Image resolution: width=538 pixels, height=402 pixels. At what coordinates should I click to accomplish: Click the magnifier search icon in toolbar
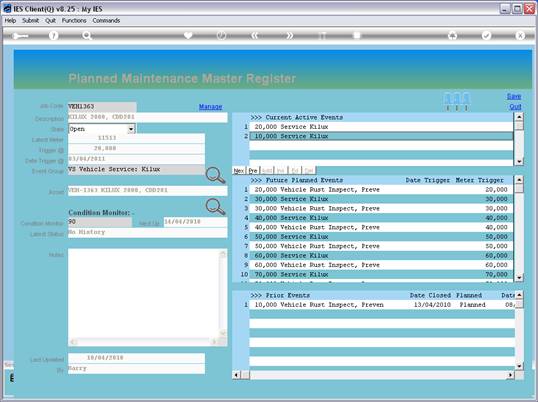(87, 35)
